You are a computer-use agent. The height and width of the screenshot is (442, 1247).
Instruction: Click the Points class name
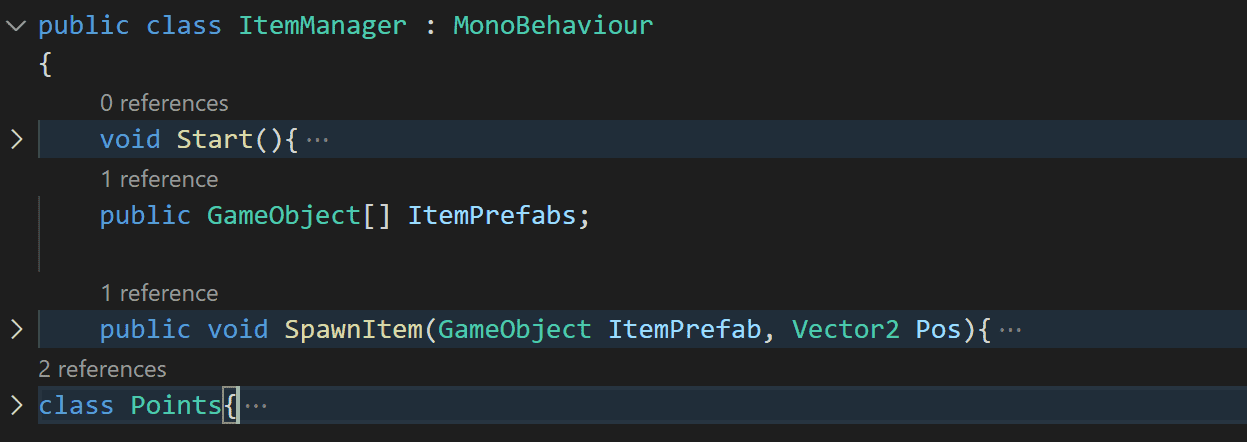pos(176,405)
